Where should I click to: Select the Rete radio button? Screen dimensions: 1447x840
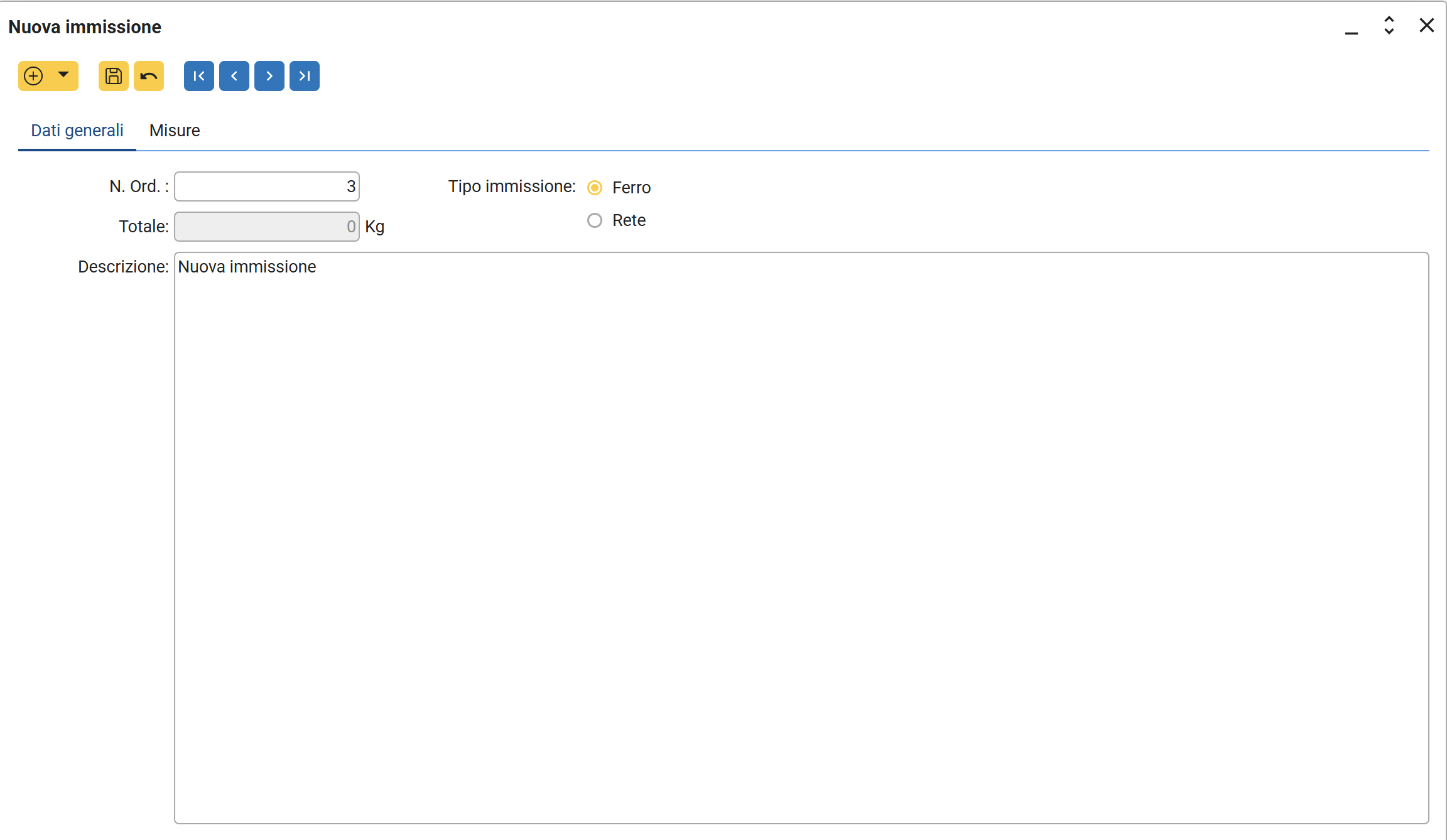595,220
